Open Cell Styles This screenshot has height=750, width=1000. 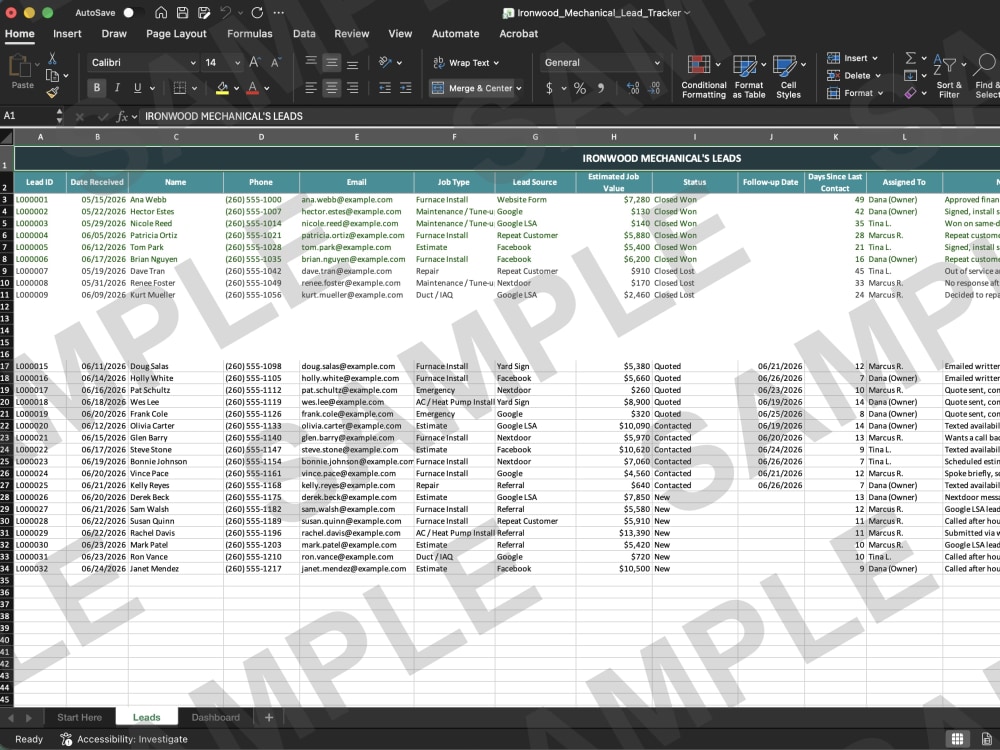coord(788,77)
